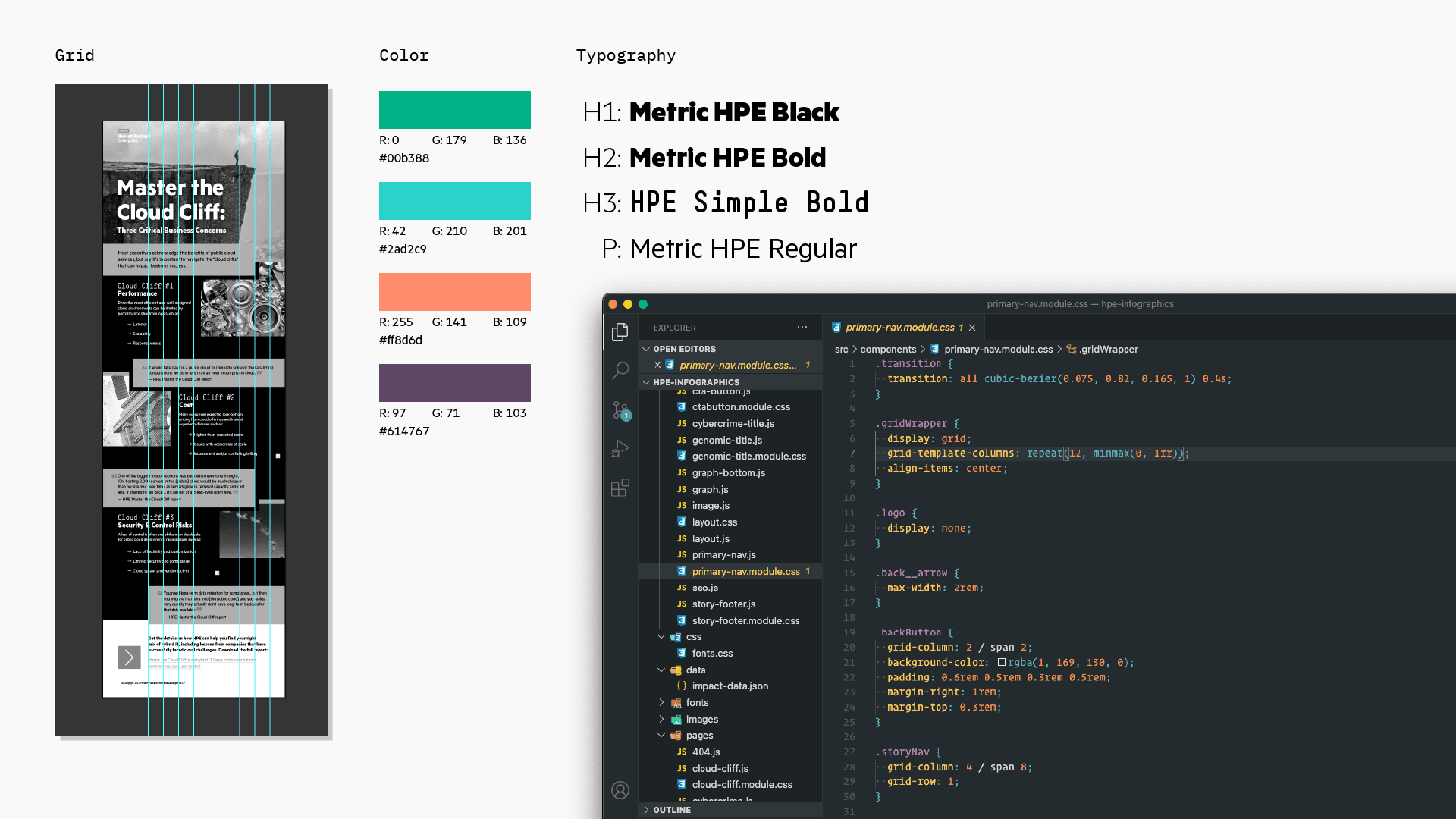Click components in the breadcrumb trail

click(x=887, y=349)
